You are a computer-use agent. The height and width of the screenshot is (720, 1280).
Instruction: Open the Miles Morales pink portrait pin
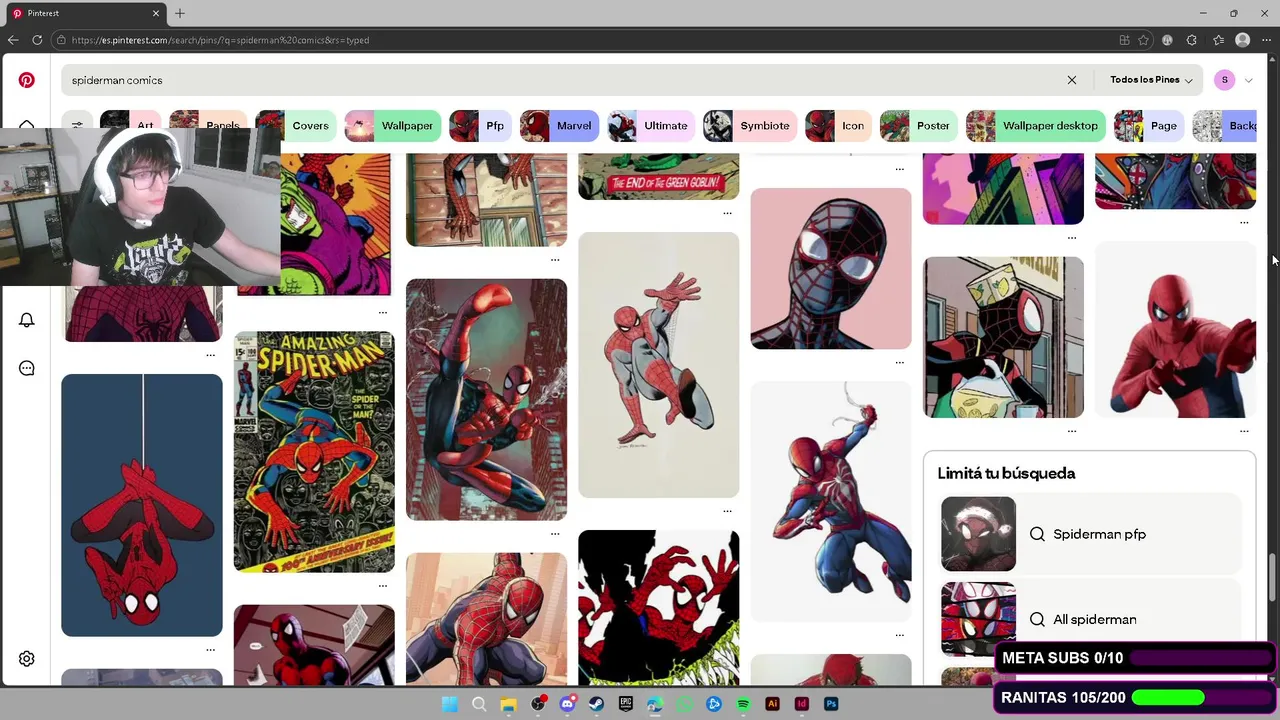coord(831,268)
